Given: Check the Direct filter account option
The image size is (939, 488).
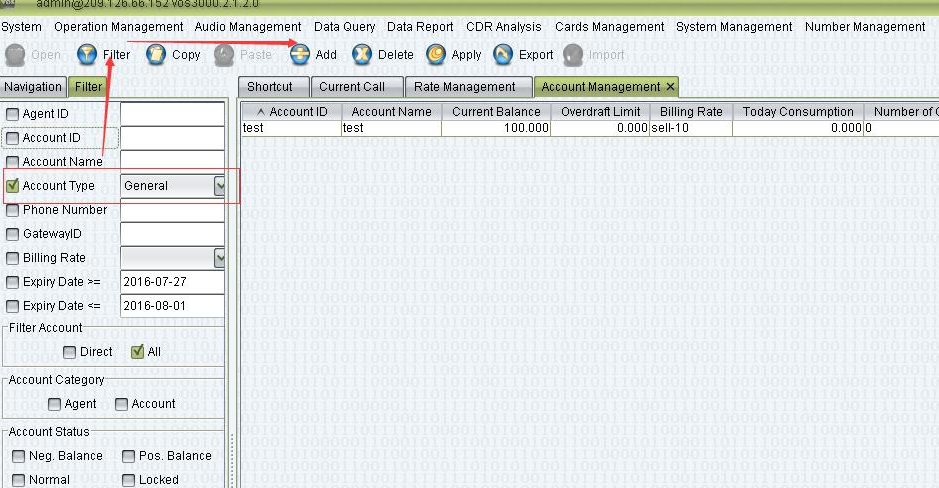Looking at the screenshot, I should [x=69, y=352].
